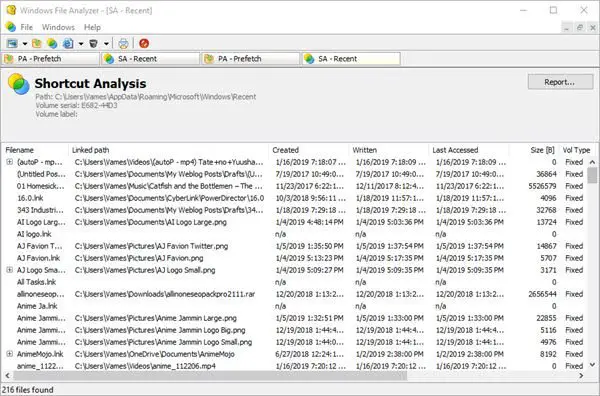Expand the Index.dat analyzer dropdown arrow
The image size is (600, 396).
click(x=81, y=44)
